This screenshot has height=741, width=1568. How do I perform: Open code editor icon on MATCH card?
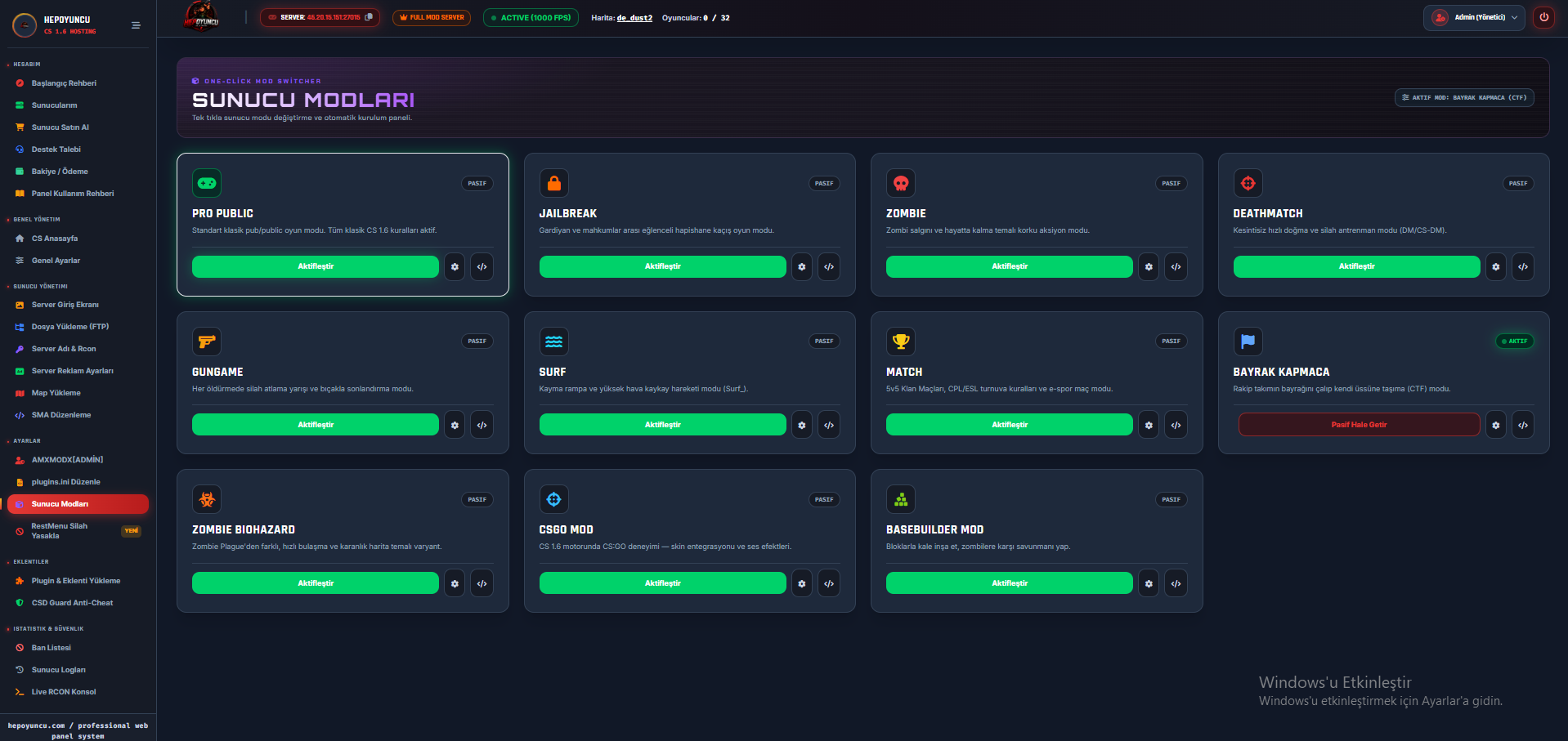1176,425
